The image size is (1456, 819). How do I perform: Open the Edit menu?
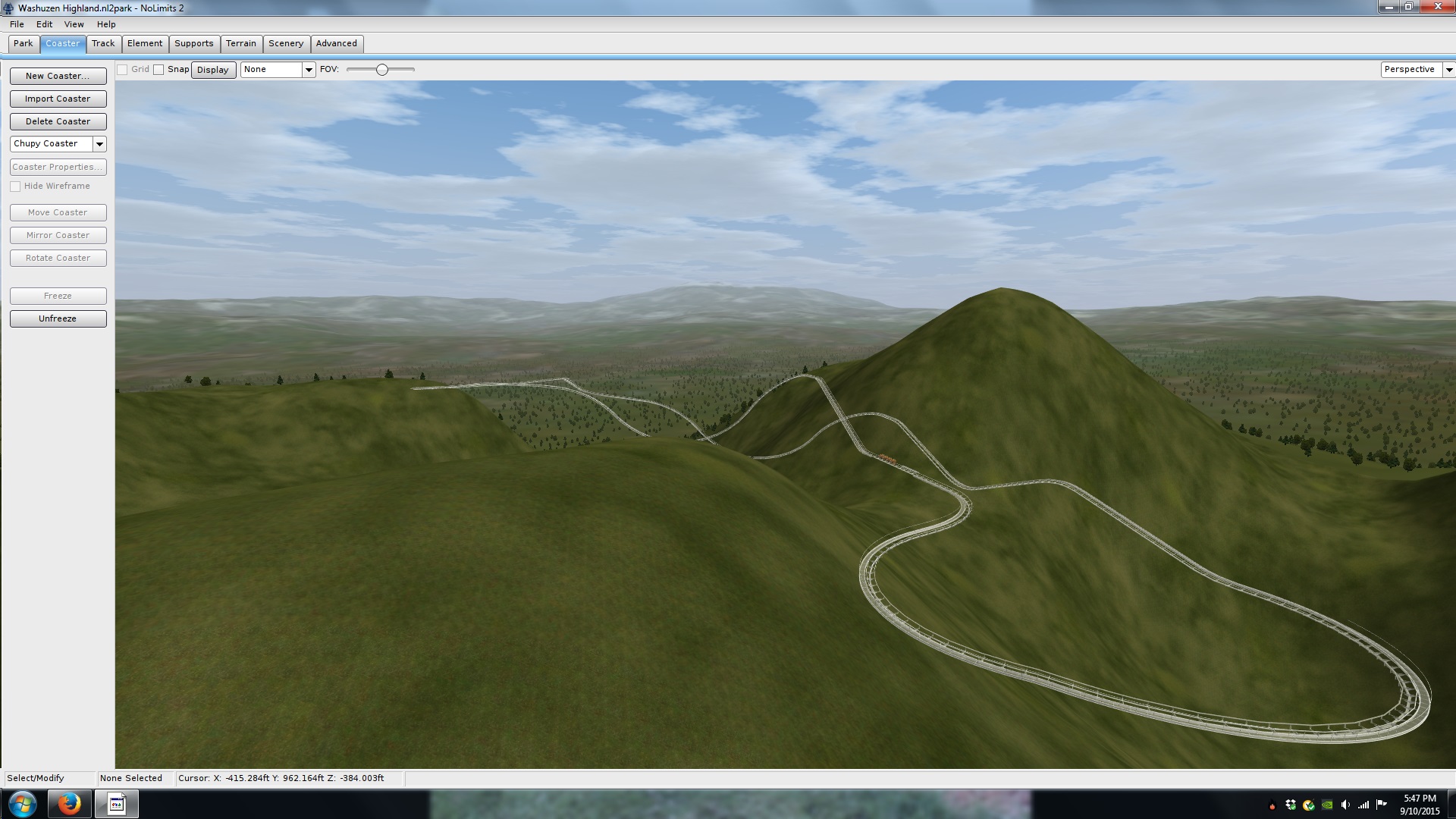coord(44,24)
